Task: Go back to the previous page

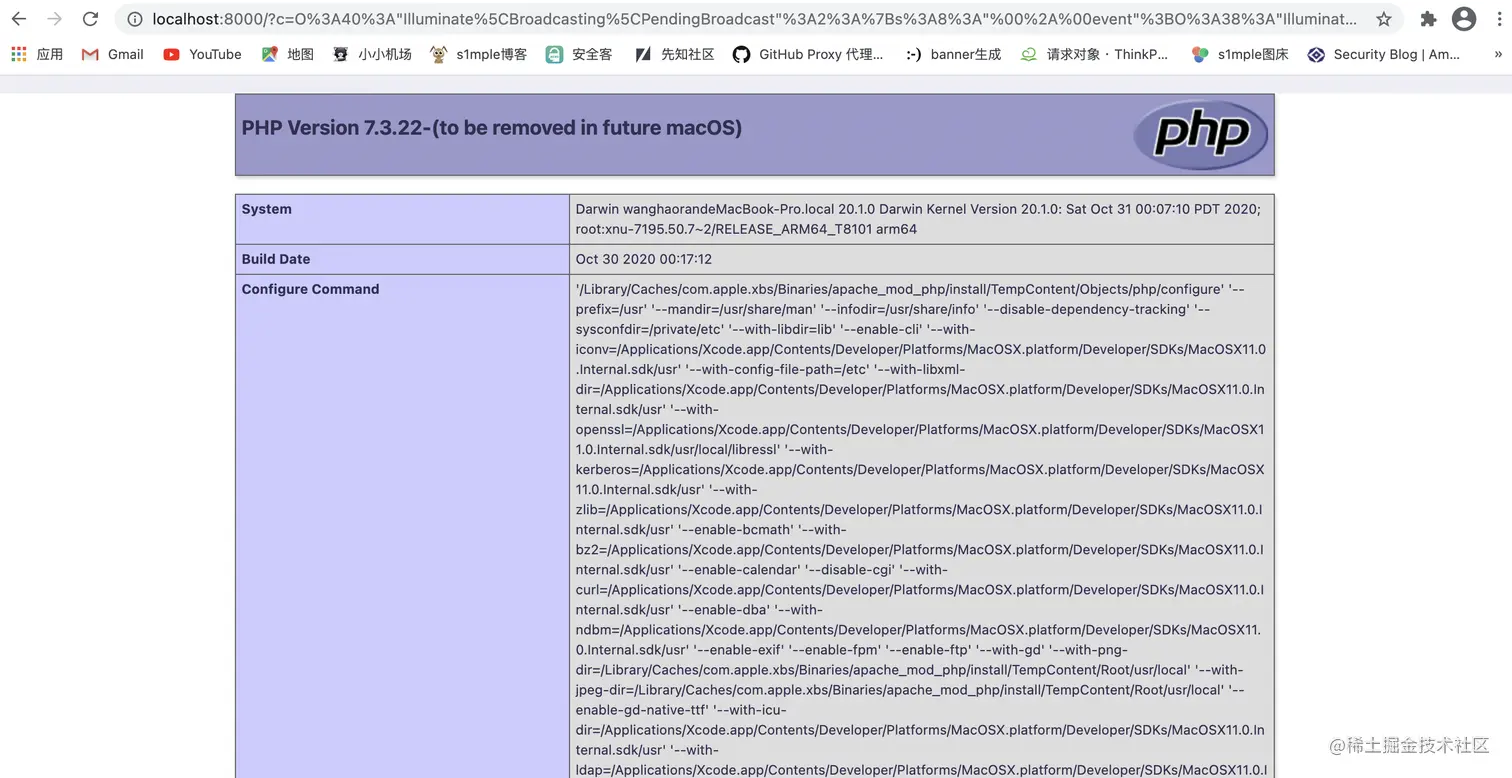Action: click(19, 19)
